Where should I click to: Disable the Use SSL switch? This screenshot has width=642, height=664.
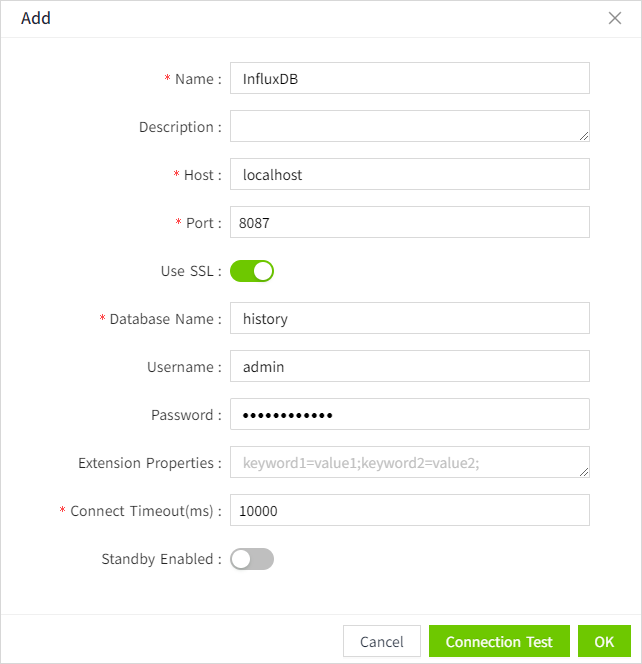(252, 270)
